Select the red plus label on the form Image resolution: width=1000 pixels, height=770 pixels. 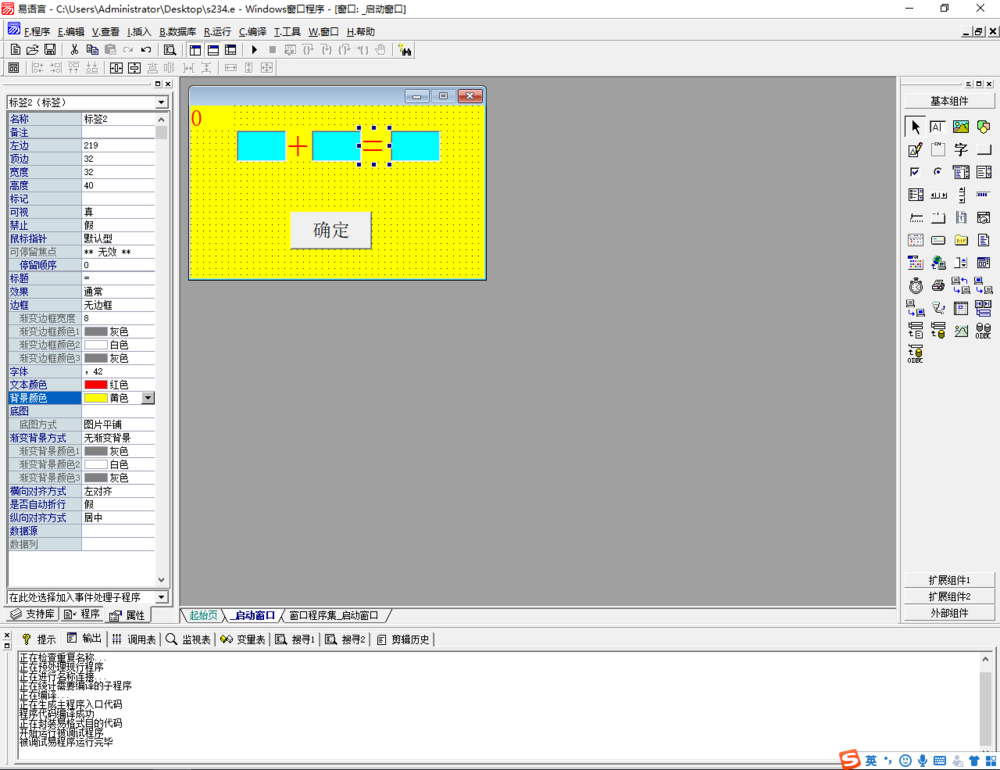click(x=298, y=147)
